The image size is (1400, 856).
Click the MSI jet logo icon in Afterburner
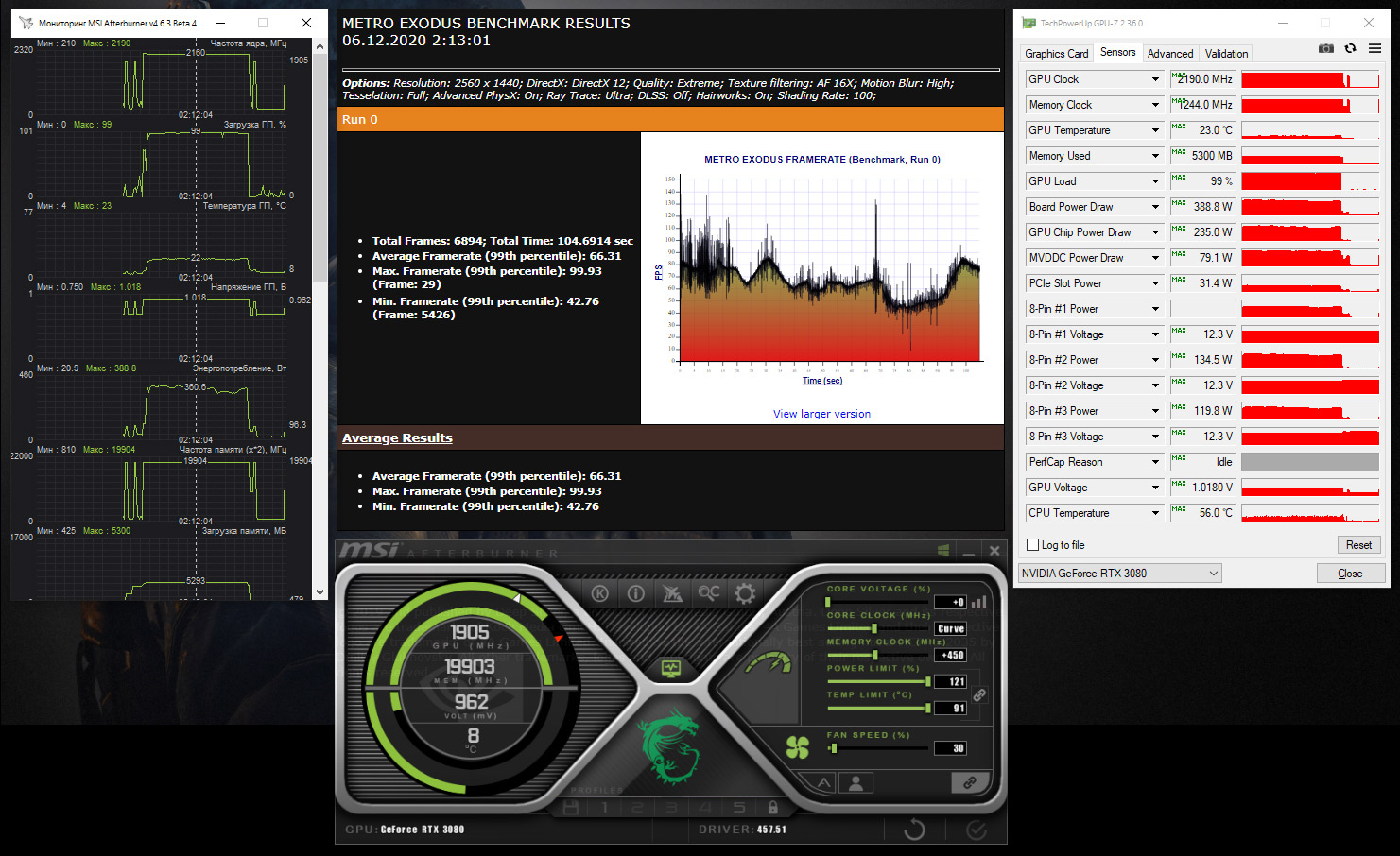672,593
